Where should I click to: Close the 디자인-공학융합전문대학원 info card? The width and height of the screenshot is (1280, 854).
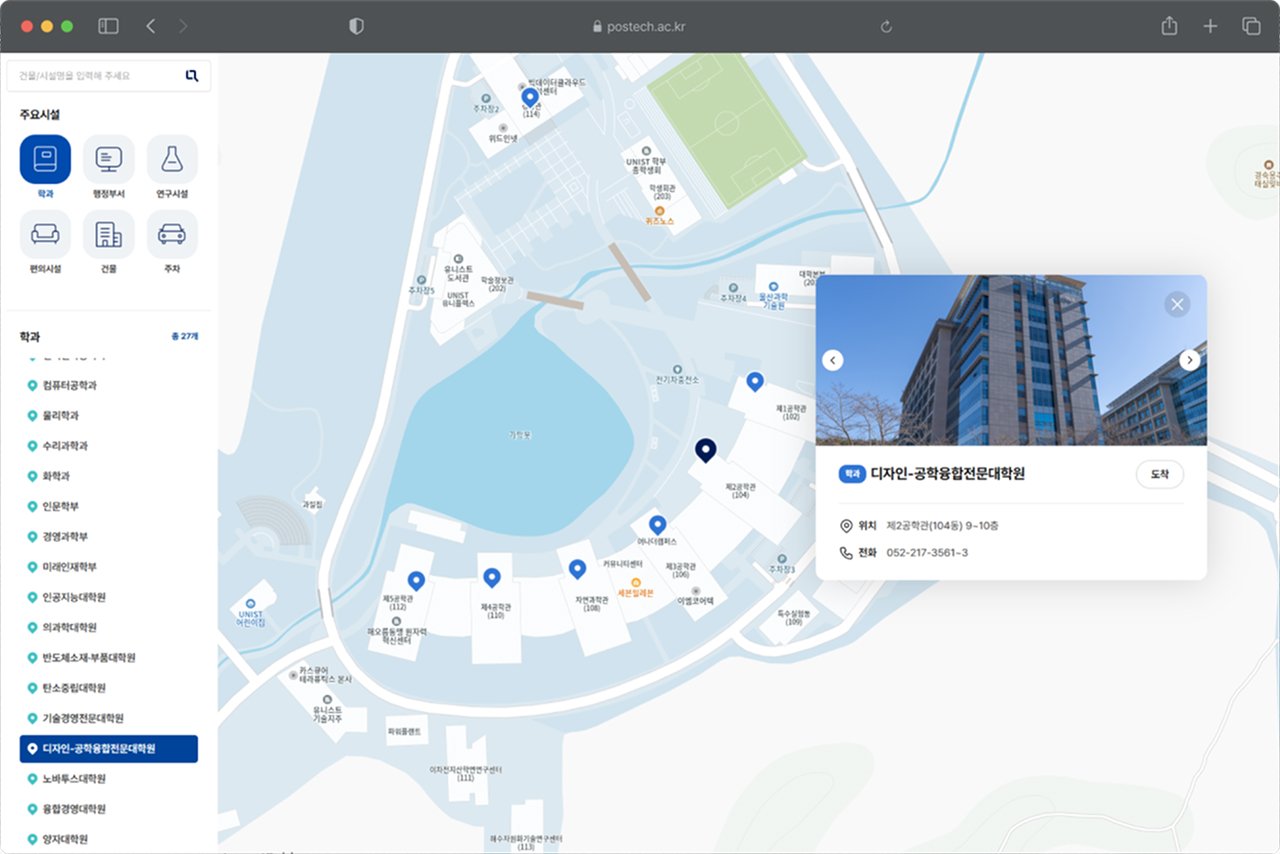(1177, 304)
